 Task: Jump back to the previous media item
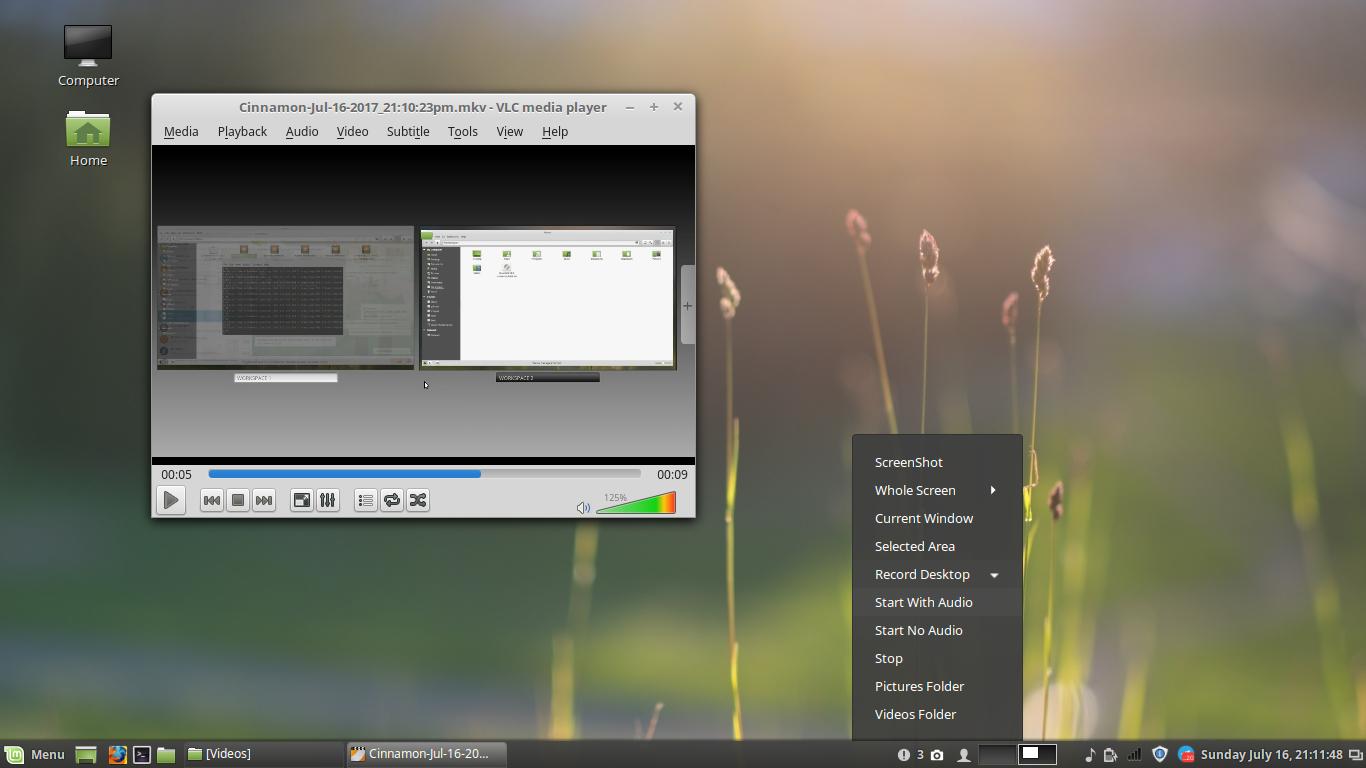click(211, 500)
